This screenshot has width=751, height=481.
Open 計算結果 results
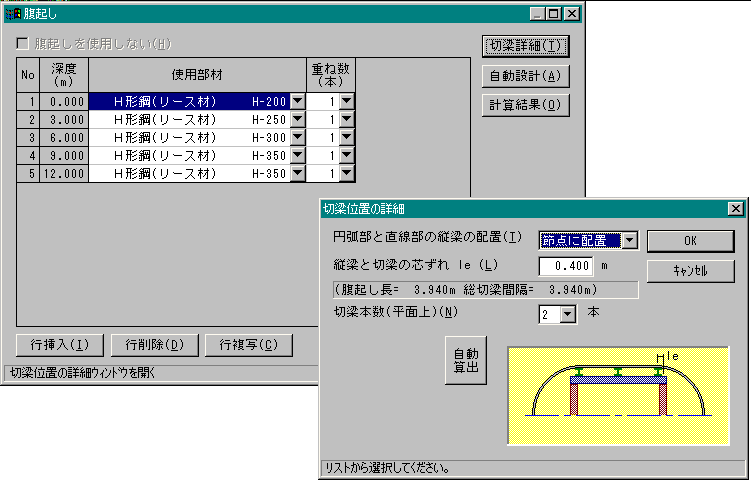click(525, 104)
